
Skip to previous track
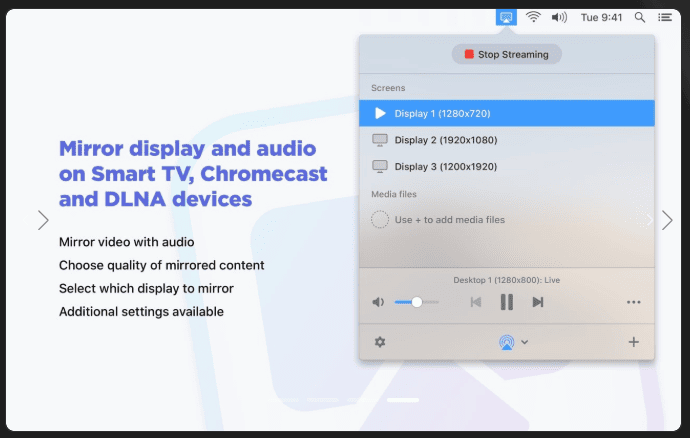[x=476, y=302]
